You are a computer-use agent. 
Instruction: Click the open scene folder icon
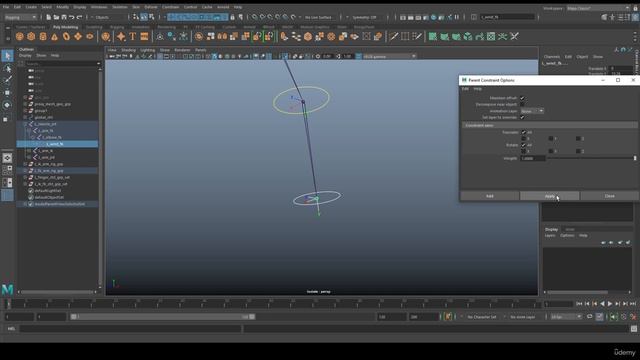(x=56, y=17)
